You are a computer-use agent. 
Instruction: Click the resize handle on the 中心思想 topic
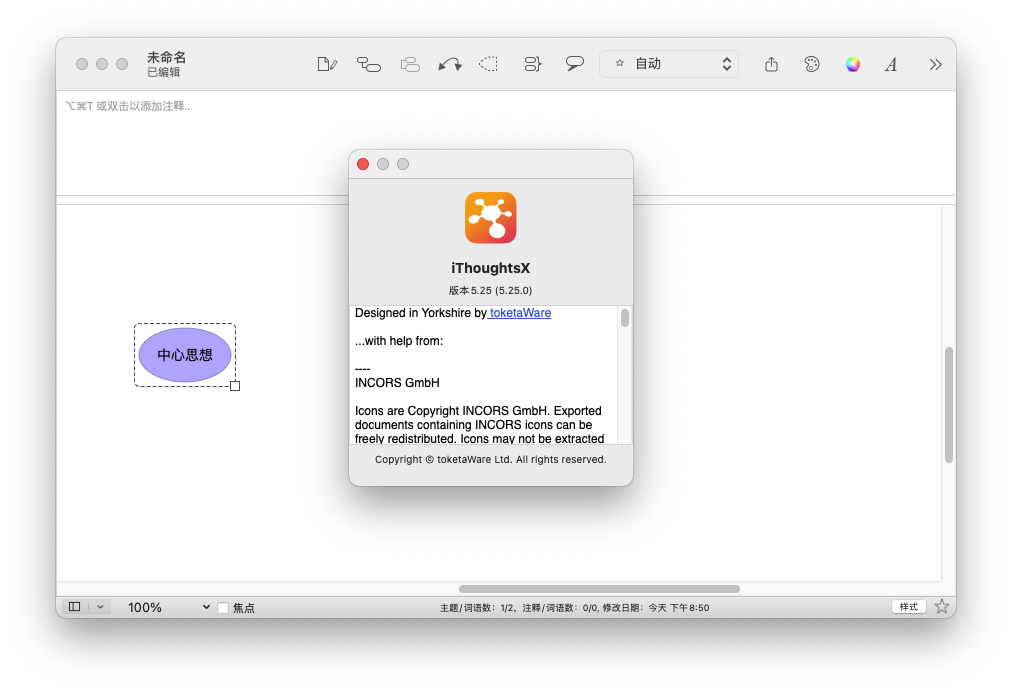coord(235,386)
